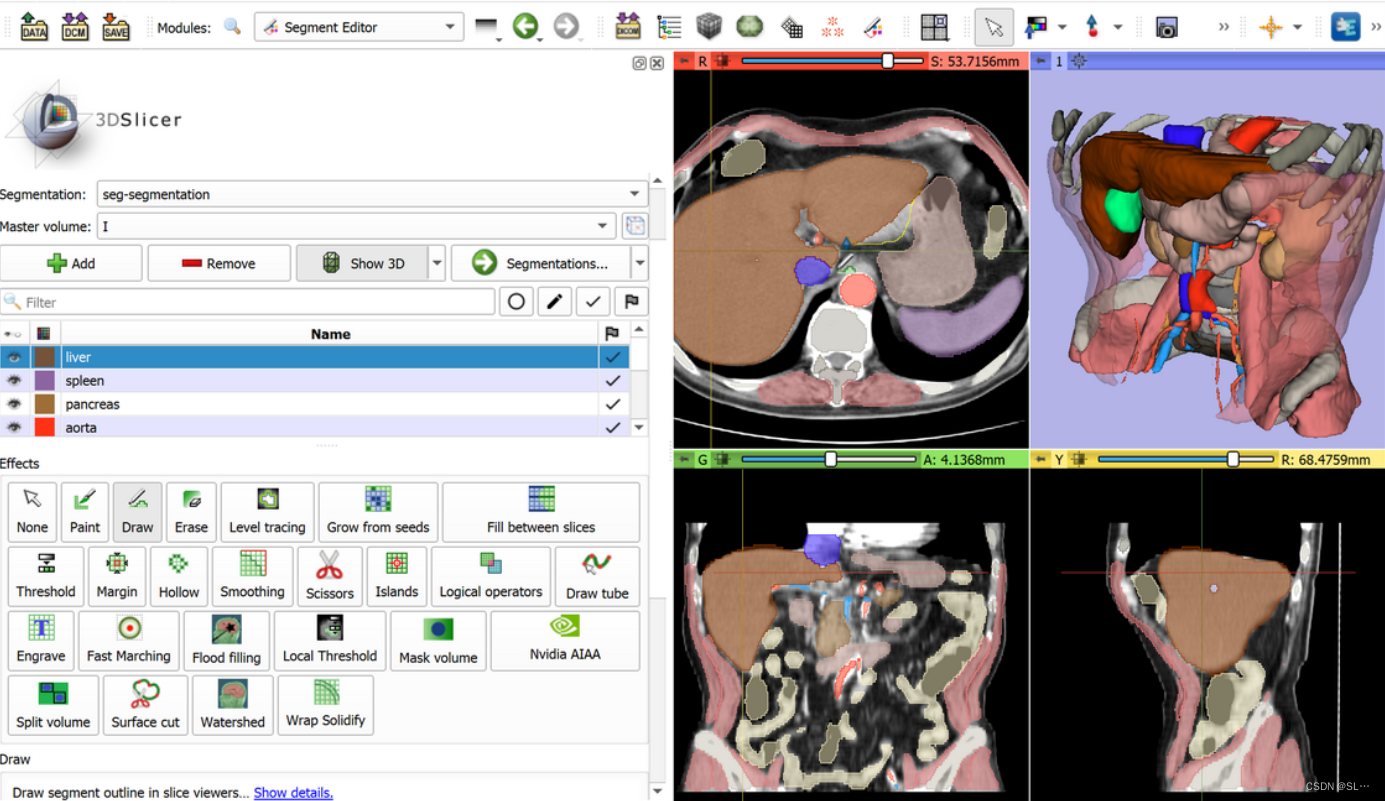Image resolution: width=1385 pixels, height=801 pixels.
Task: Activate the Erase effect
Action: tap(191, 511)
